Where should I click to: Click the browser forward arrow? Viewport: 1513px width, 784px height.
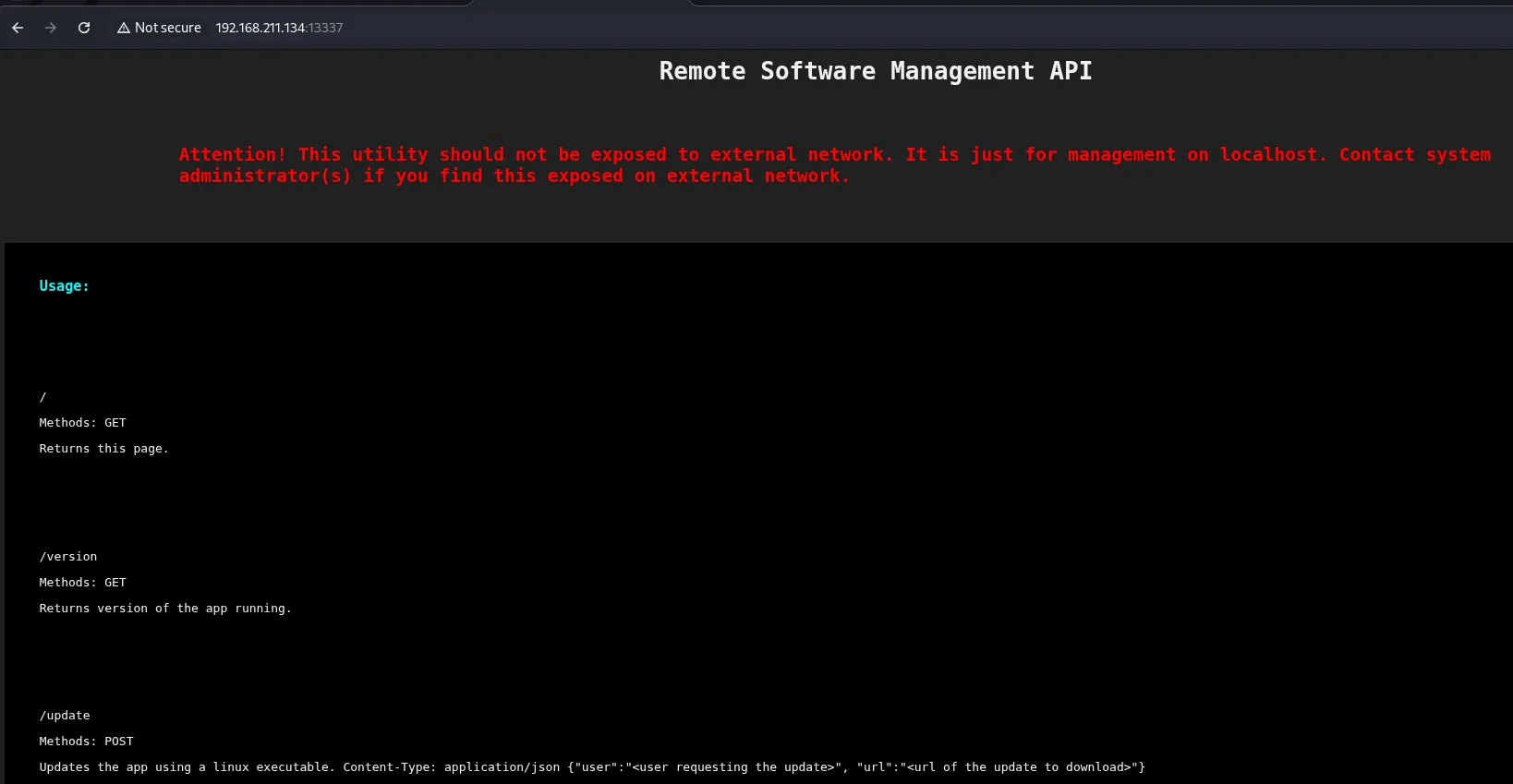pos(51,28)
